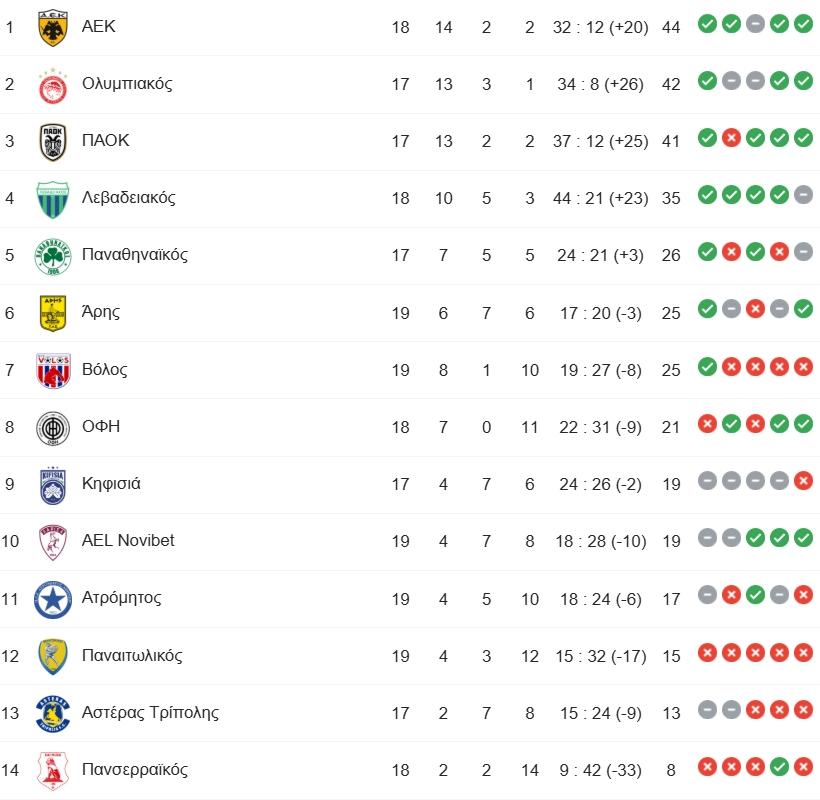820x800 pixels.
Task: Open the Κηφισιά team page link
Action: click(x=111, y=483)
